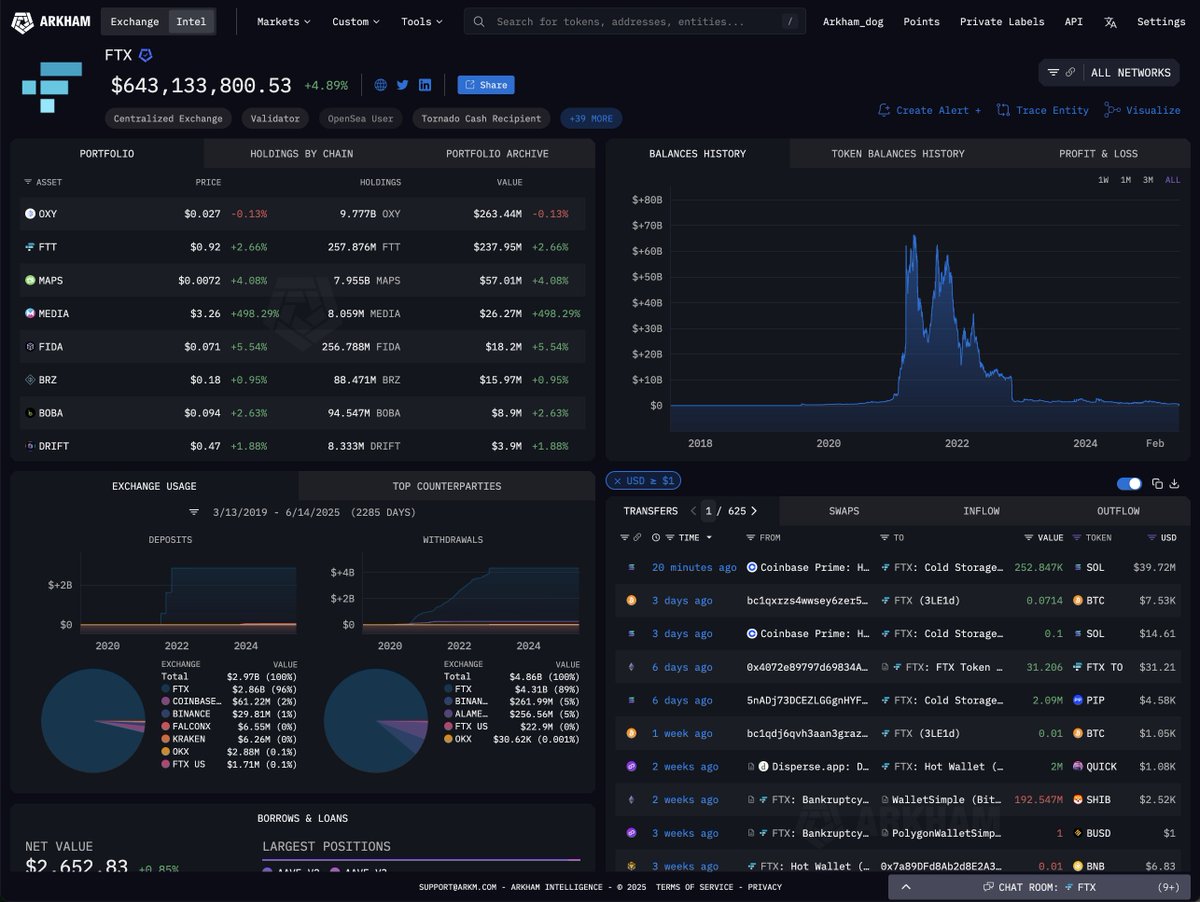1200x902 pixels.
Task: Click the FIDA token icon in portfolio
Action: (x=30, y=346)
